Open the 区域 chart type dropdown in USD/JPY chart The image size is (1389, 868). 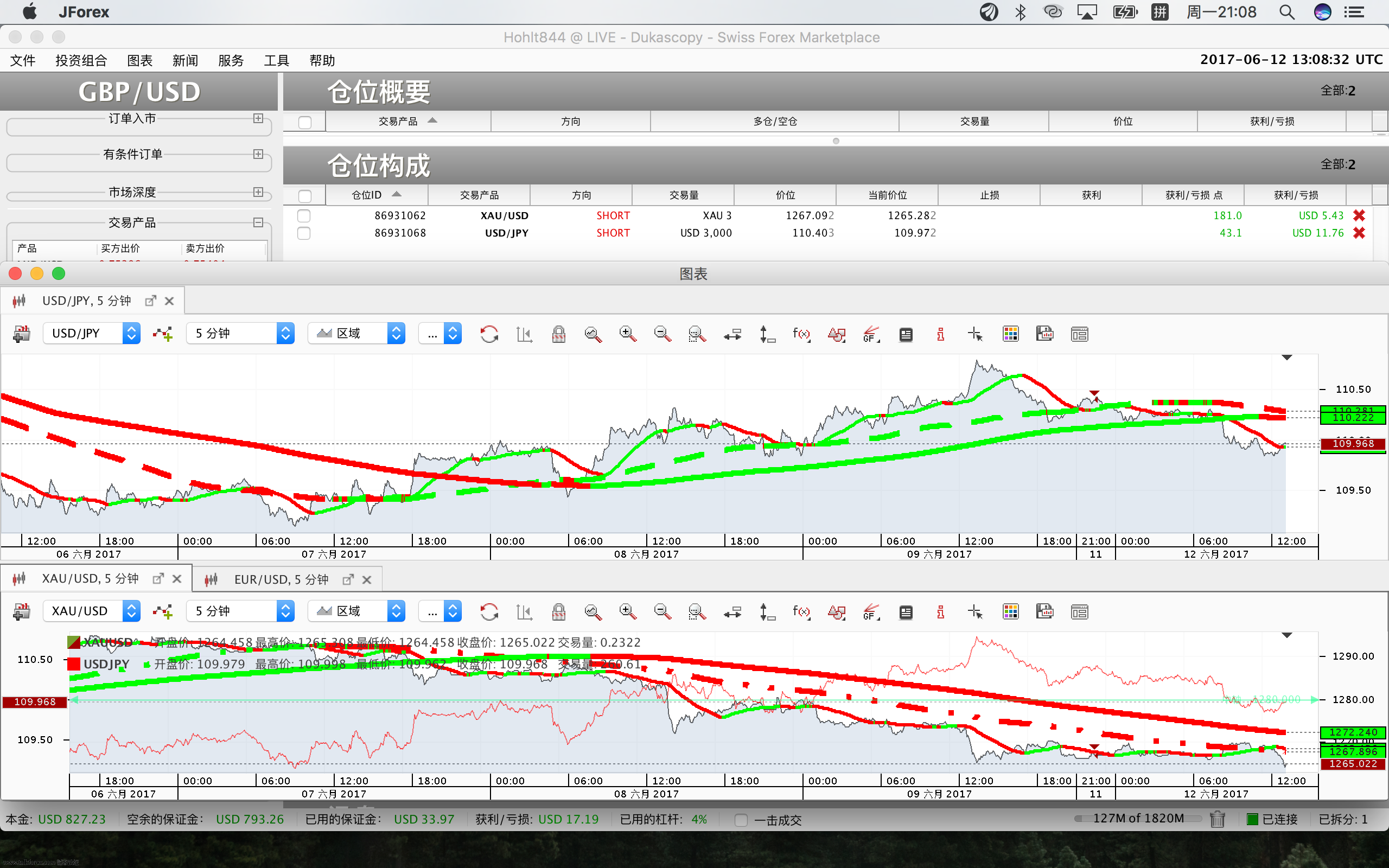[356, 334]
